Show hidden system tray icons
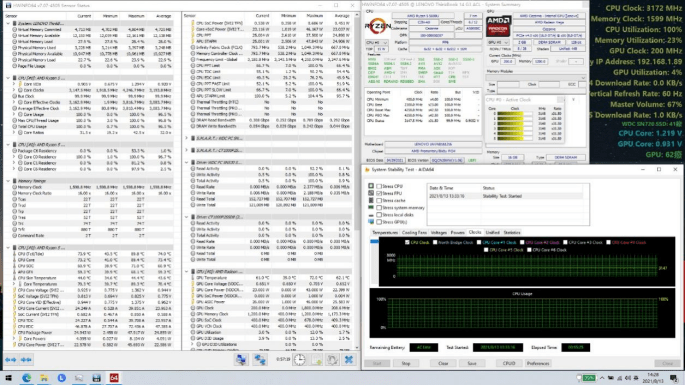The width and height of the screenshot is (685, 386). [602, 378]
